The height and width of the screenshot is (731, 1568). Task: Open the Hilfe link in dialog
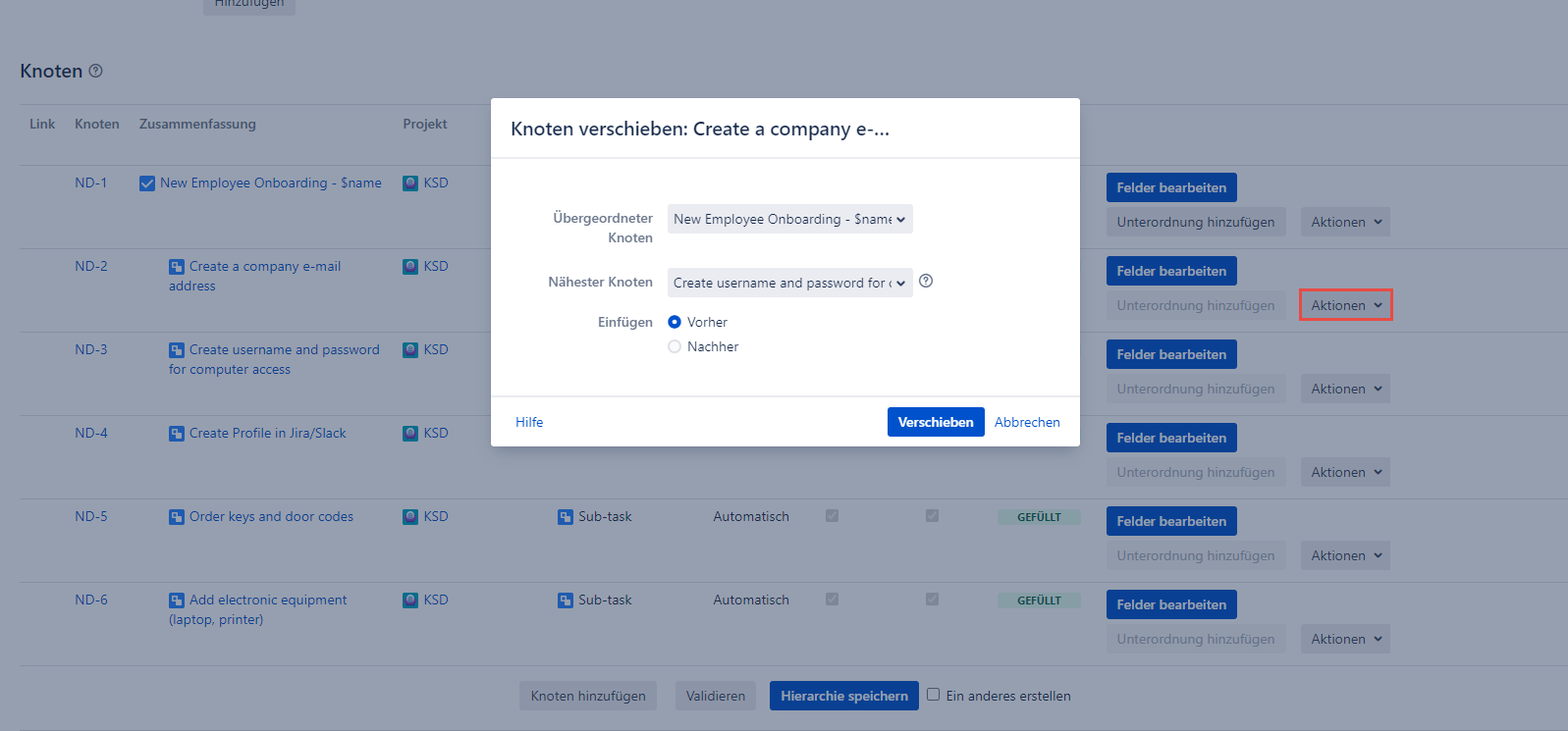tap(529, 422)
